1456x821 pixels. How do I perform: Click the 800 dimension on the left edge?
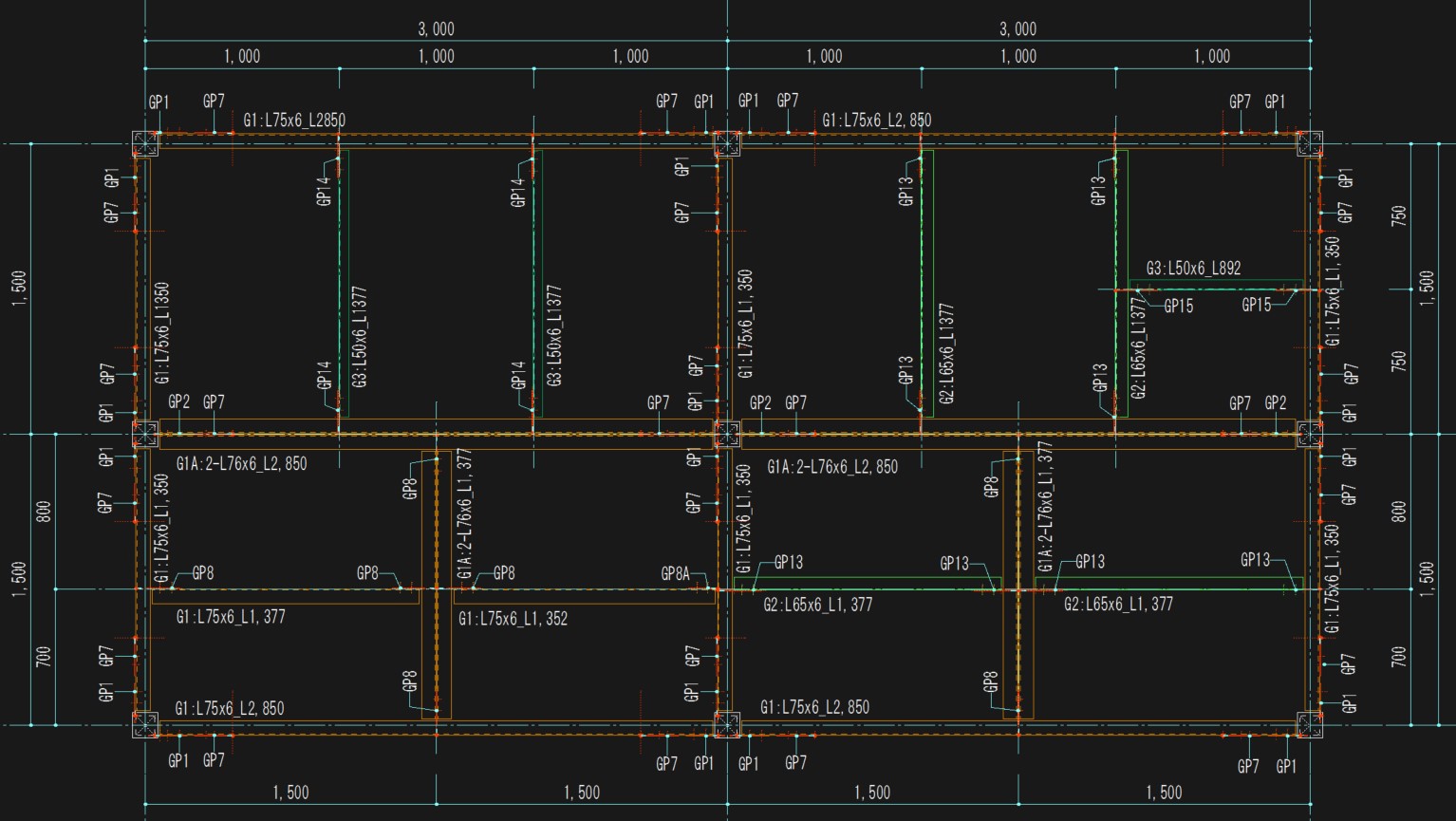[44, 512]
